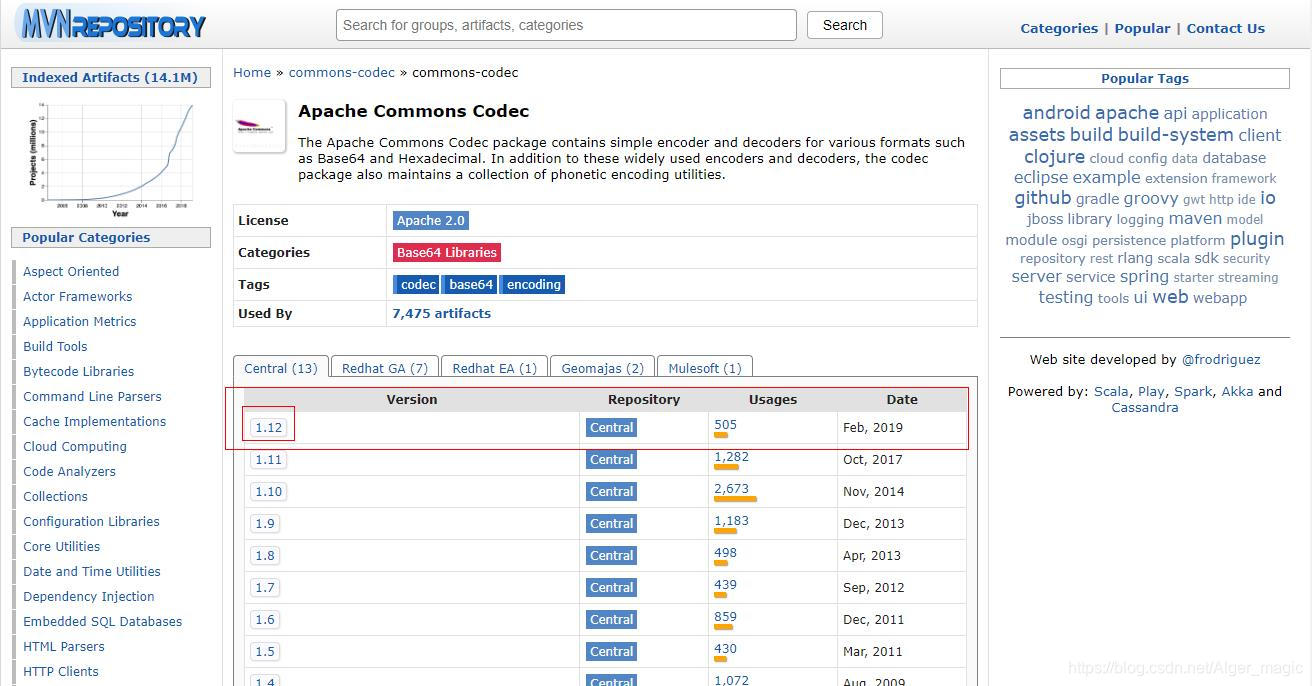Open version 1.8 link

[265, 555]
